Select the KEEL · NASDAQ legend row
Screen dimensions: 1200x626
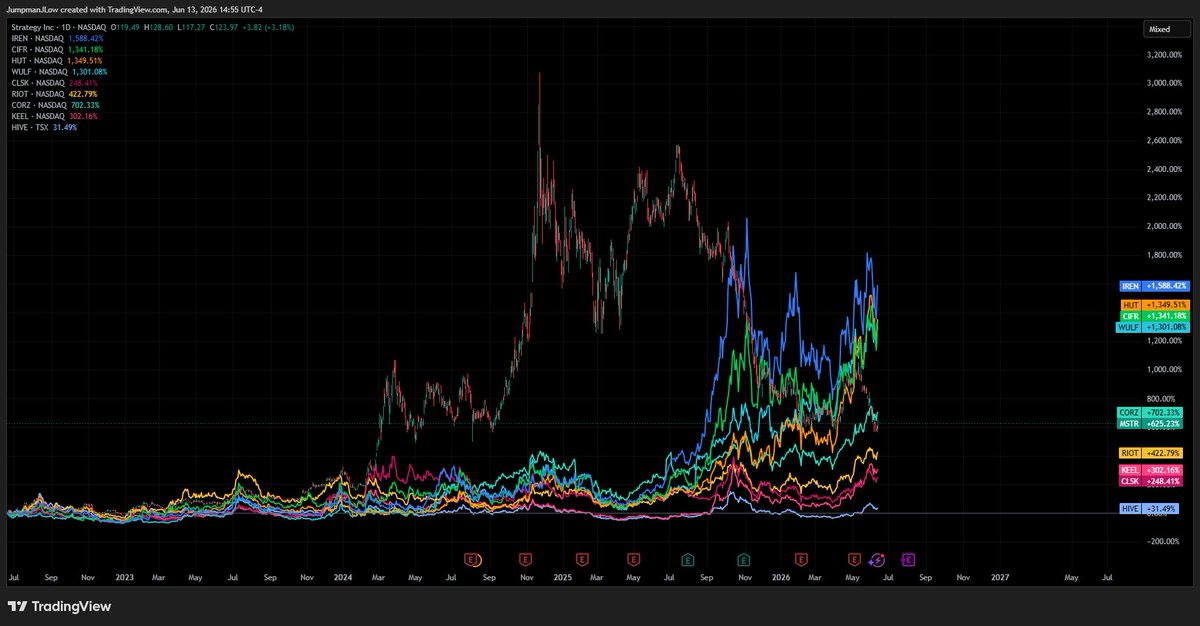(x=54, y=116)
